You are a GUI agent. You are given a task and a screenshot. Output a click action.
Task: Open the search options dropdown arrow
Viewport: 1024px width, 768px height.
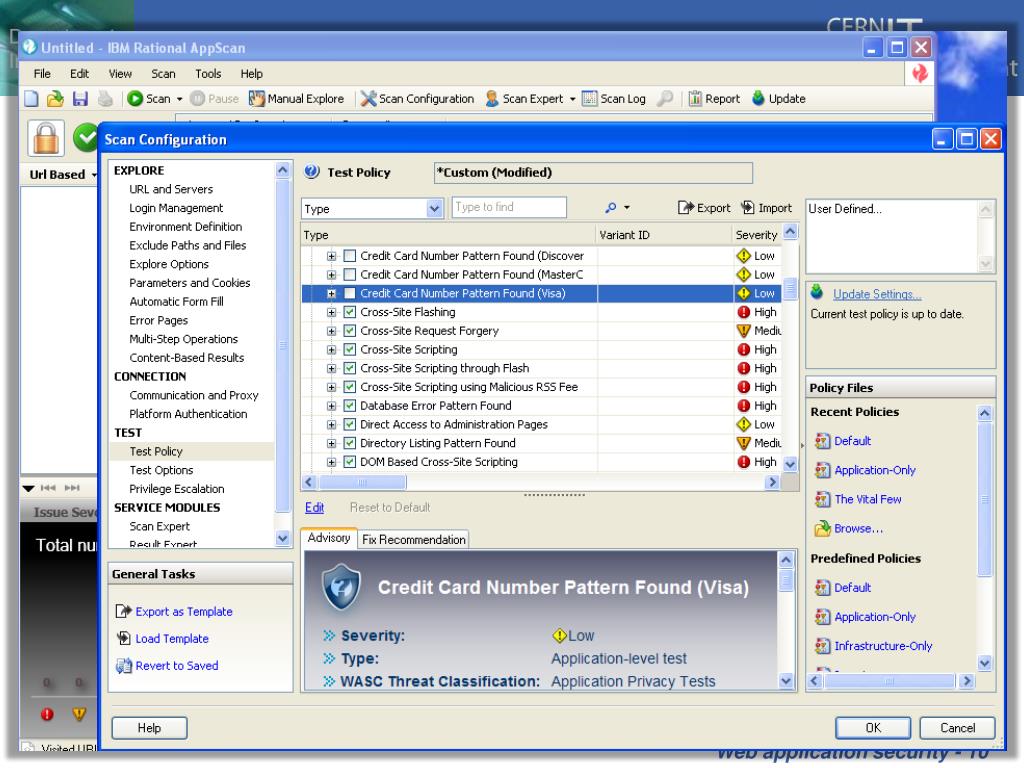[x=627, y=208]
